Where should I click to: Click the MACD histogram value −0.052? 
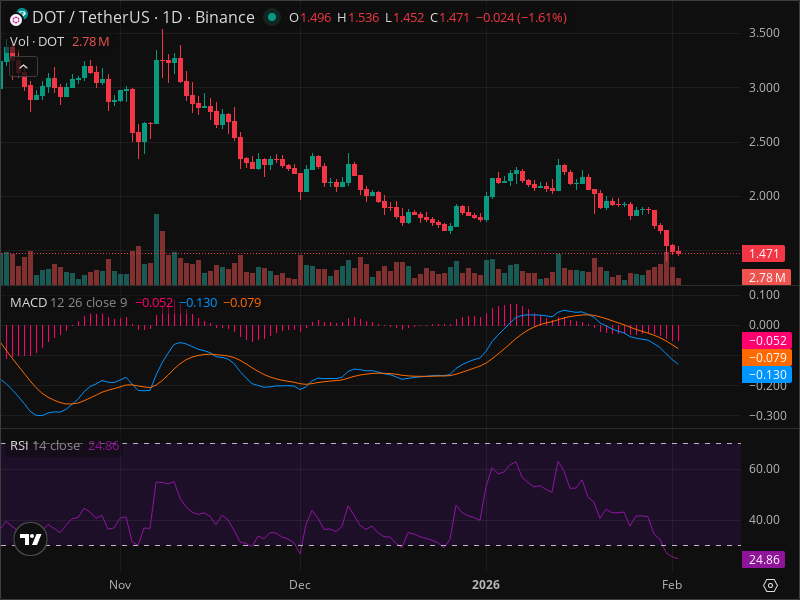pyautogui.click(x=154, y=303)
